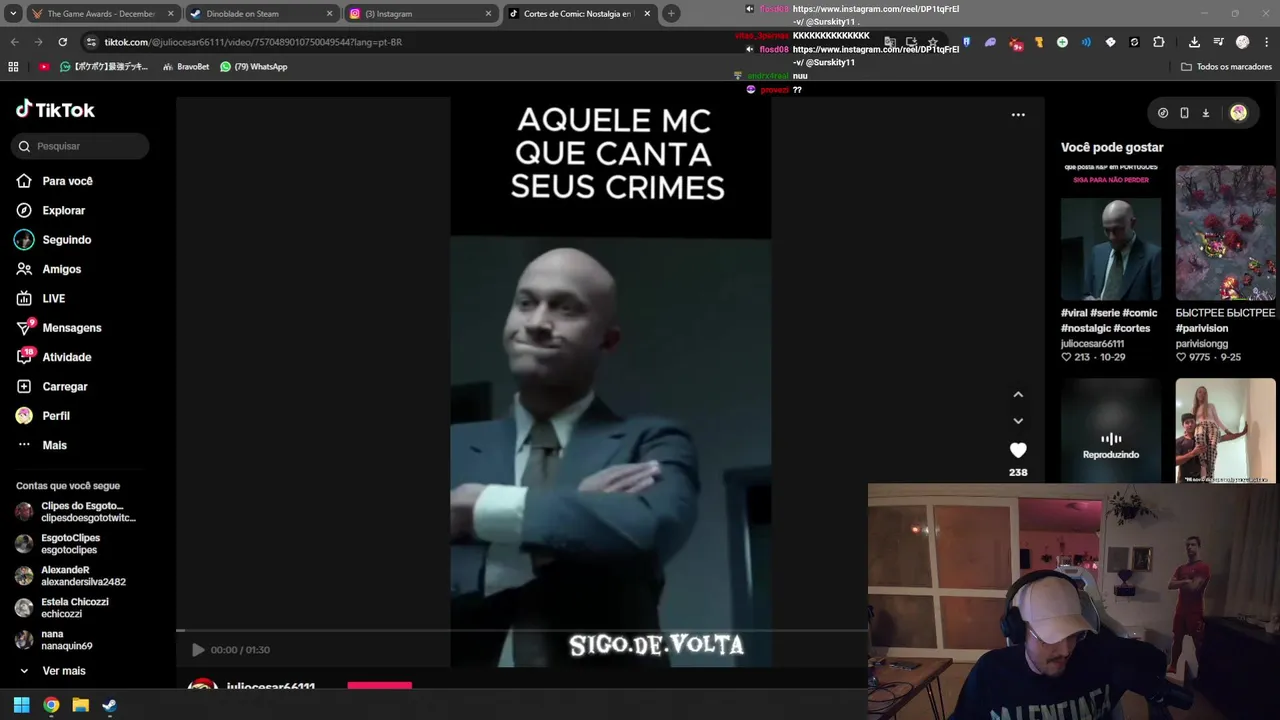Open Chrome site information icon in address bar
The height and width of the screenshot is (720, 1280).
(x=91, y=42)
